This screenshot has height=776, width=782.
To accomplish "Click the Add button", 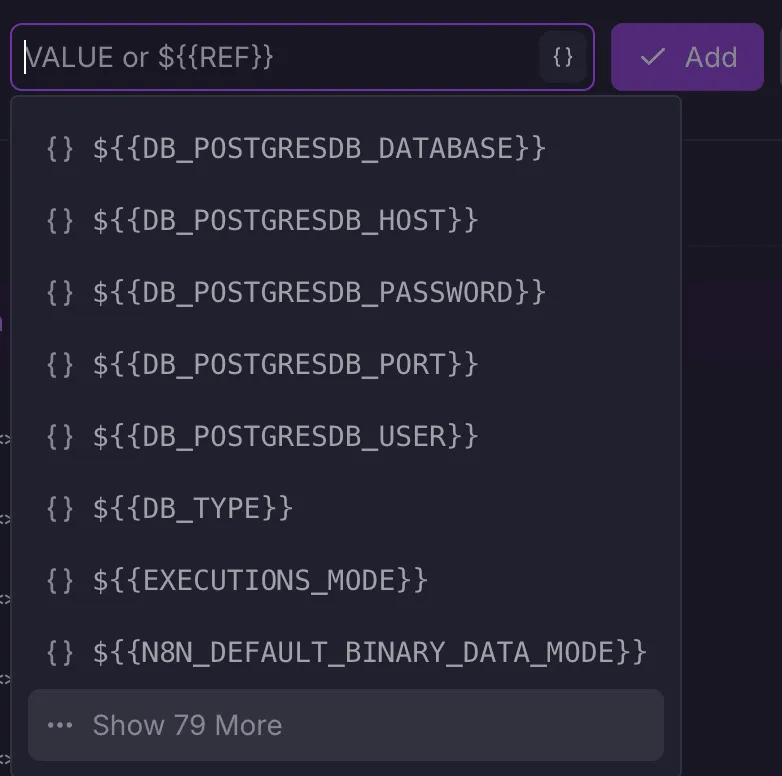I will point(687,57).
